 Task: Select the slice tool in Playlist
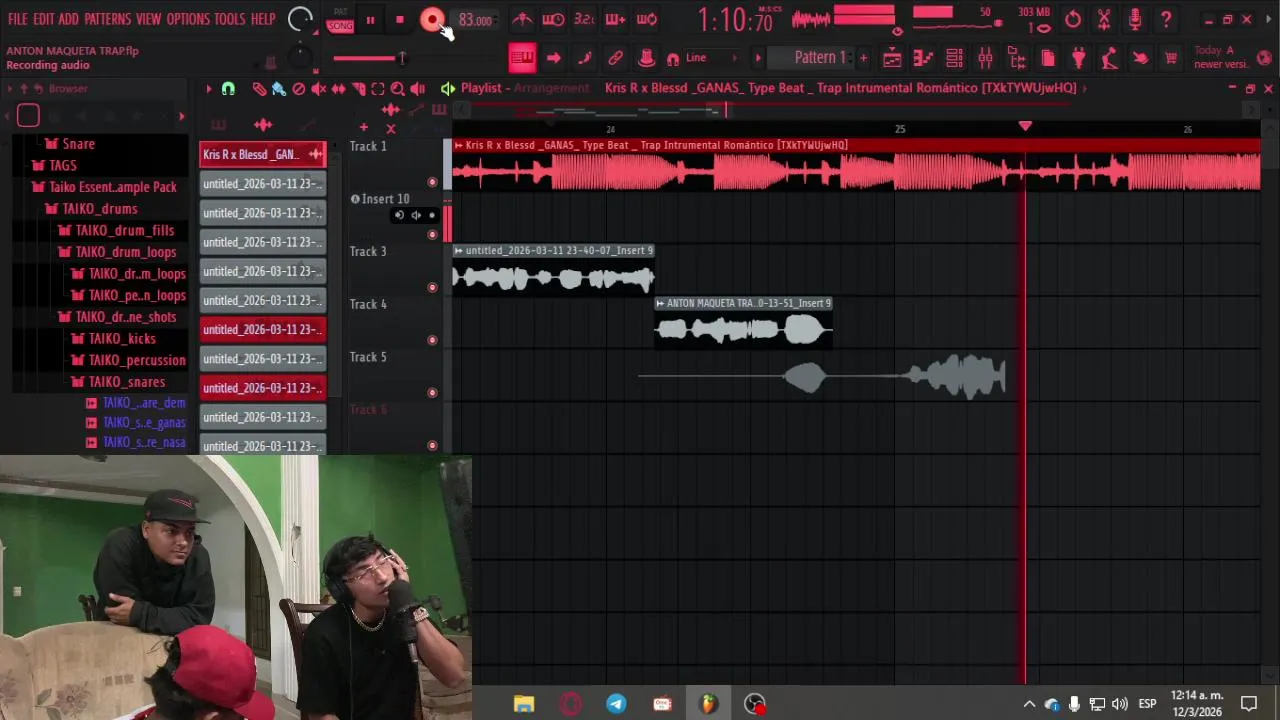click(358, 89)
